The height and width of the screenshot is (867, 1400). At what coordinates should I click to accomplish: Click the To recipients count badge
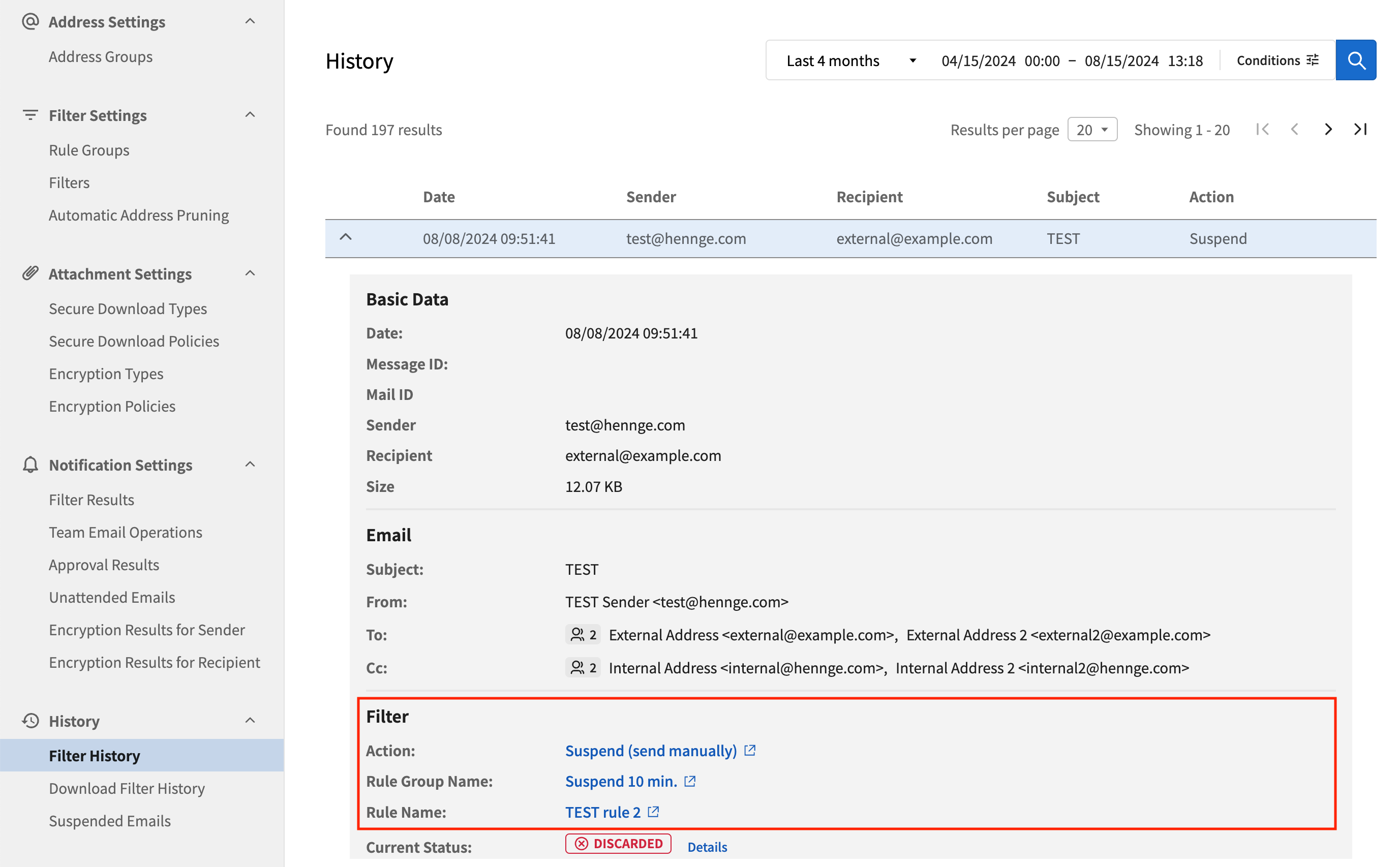(x=583, y=635)
